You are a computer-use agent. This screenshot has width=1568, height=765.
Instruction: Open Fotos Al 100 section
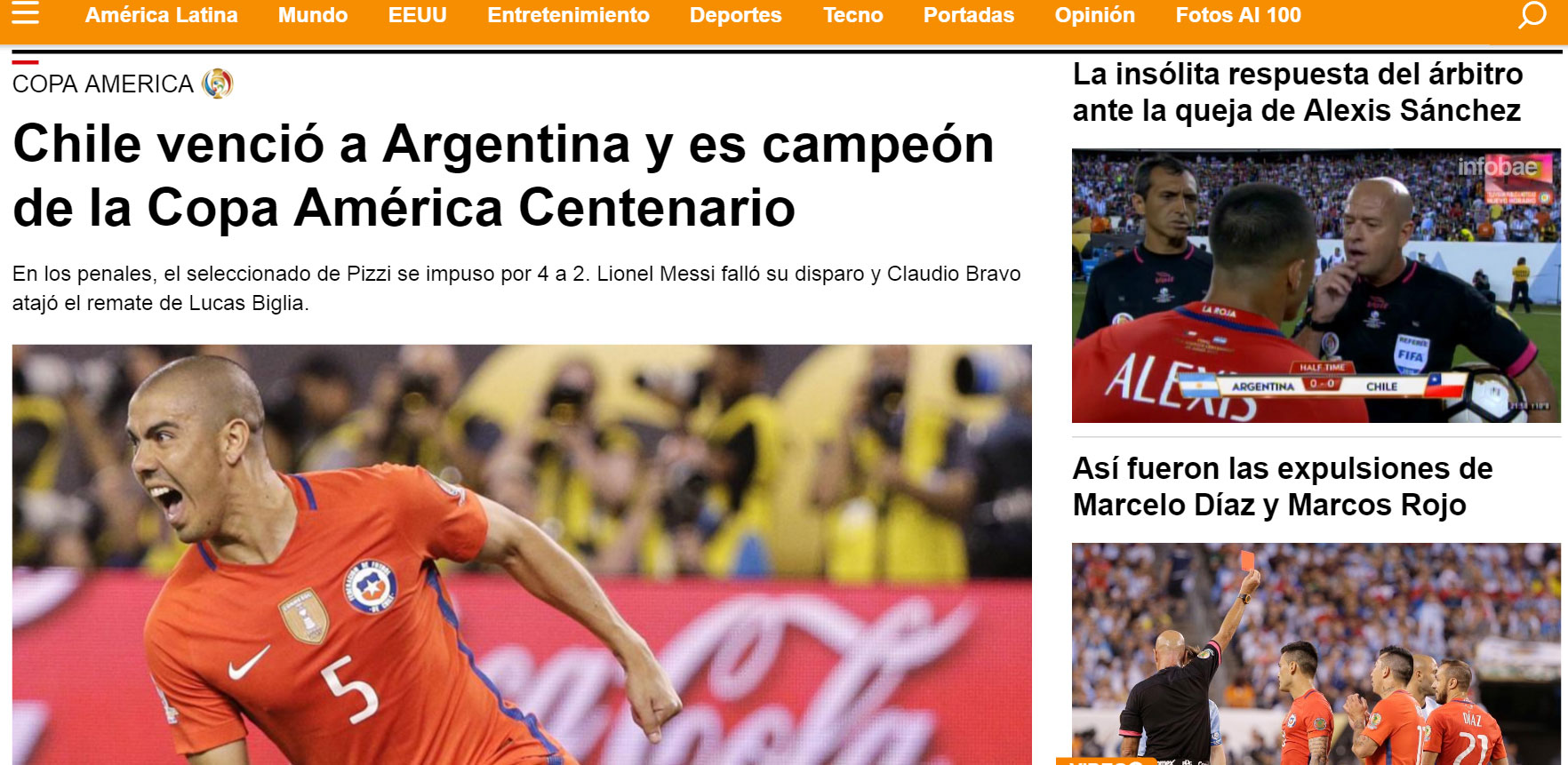click(x=1238, y=15)
